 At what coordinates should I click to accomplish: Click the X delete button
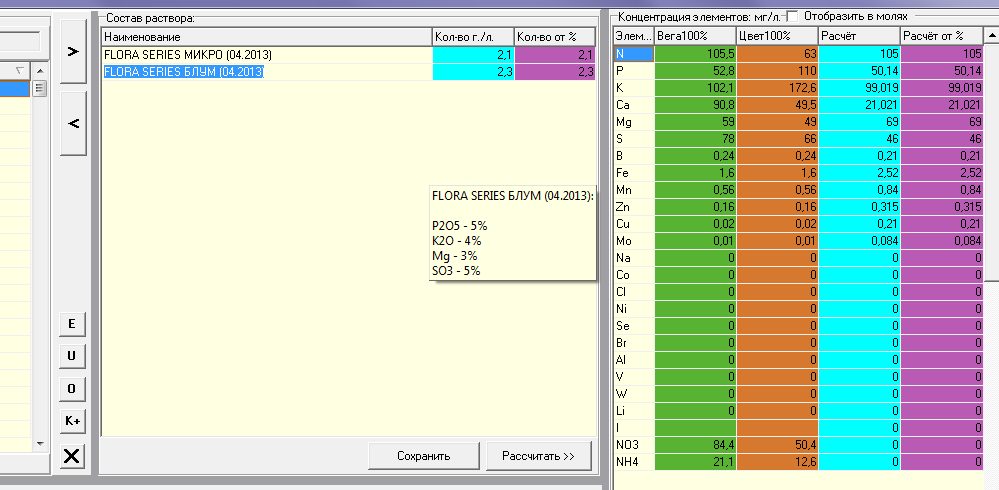pos(72,456)
